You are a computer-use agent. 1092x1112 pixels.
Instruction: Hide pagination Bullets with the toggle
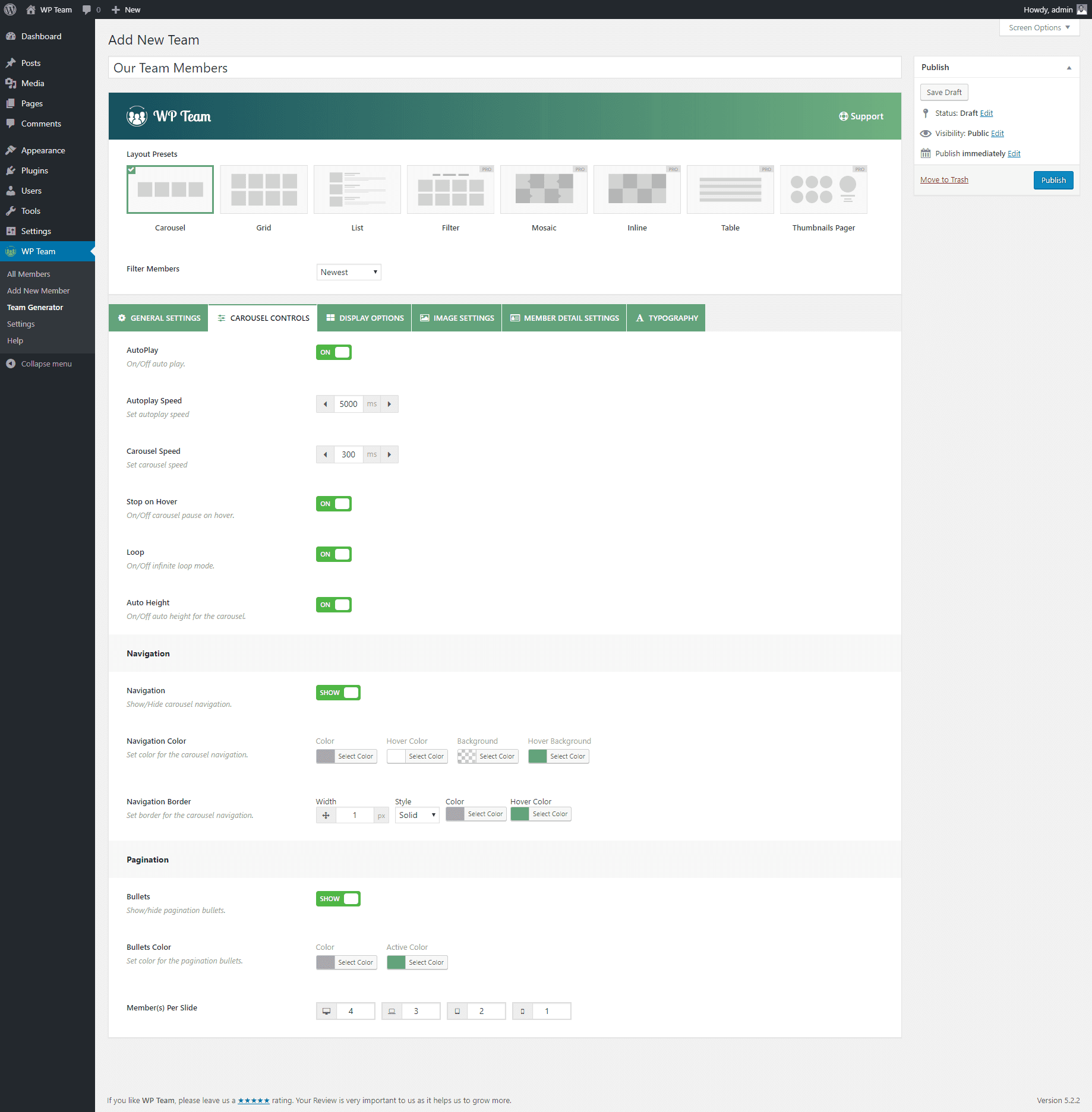point(338,899)
